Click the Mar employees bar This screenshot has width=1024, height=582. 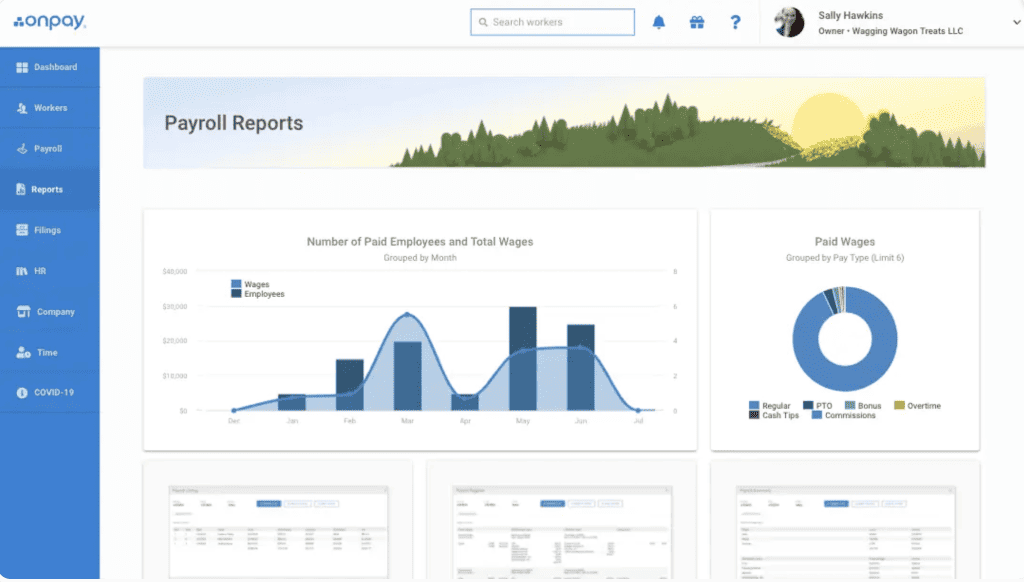pos(408,376)
